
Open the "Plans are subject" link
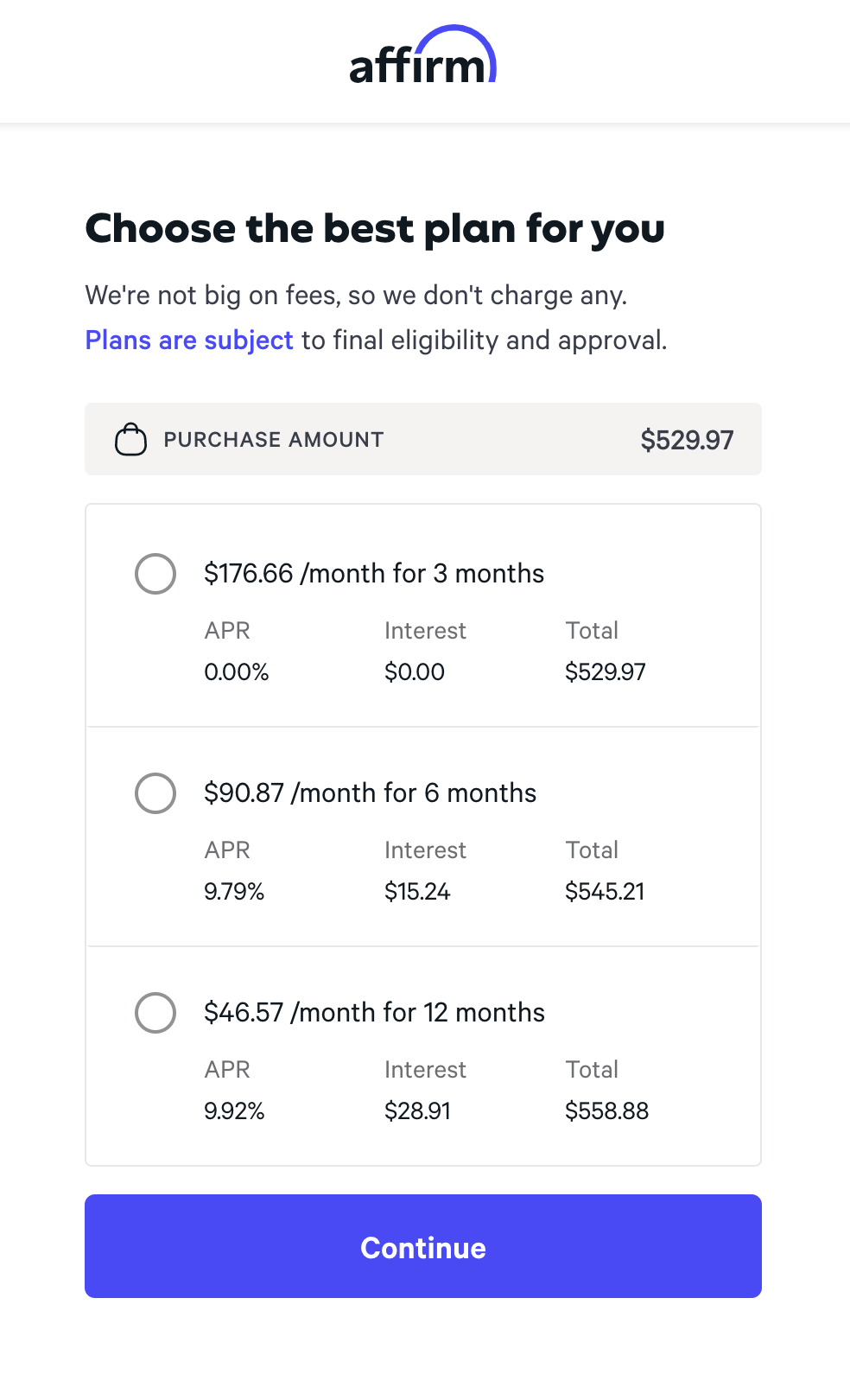[189, 340]
